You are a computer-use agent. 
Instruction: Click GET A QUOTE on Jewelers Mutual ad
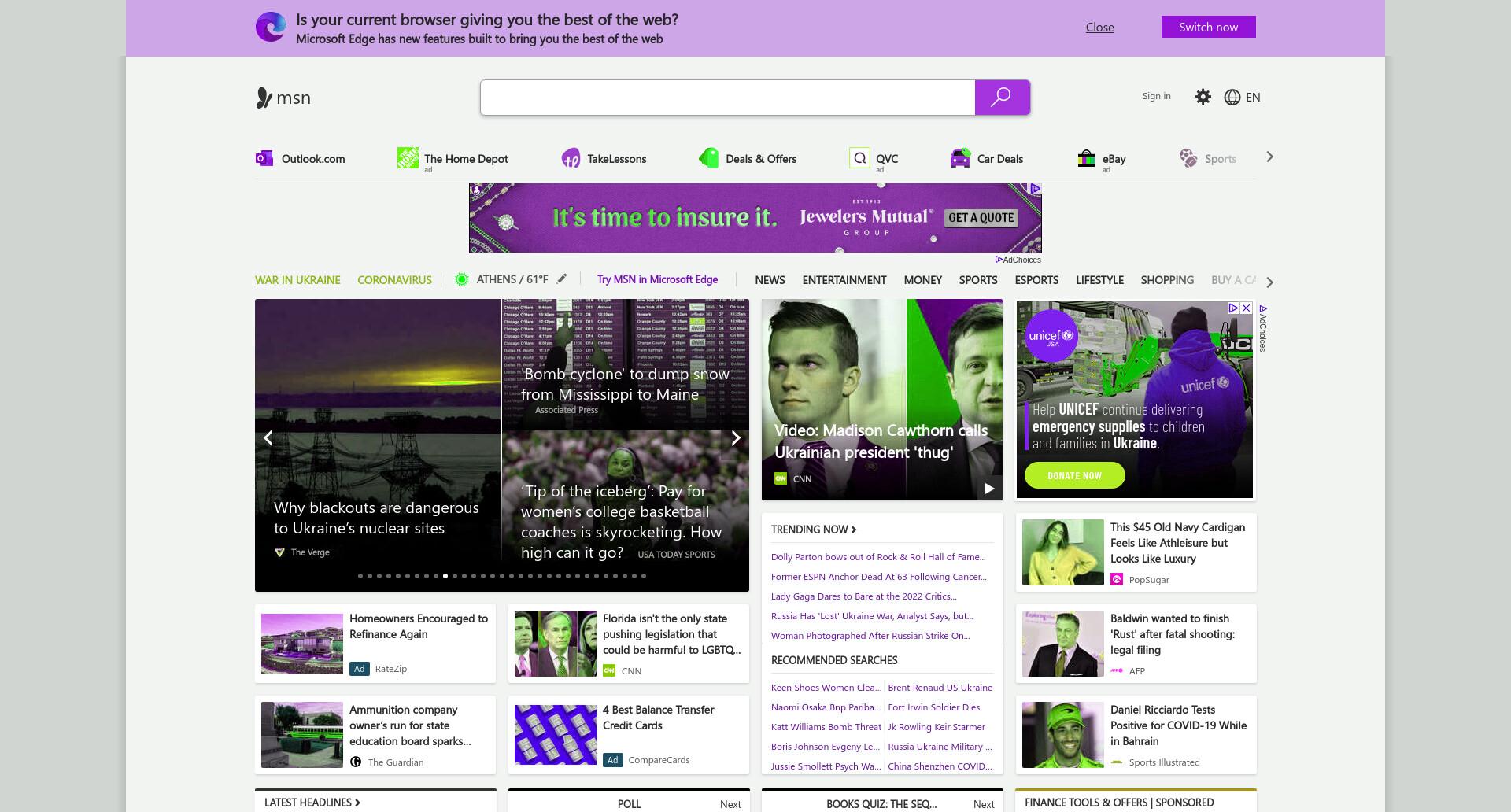tap(981, 218)
